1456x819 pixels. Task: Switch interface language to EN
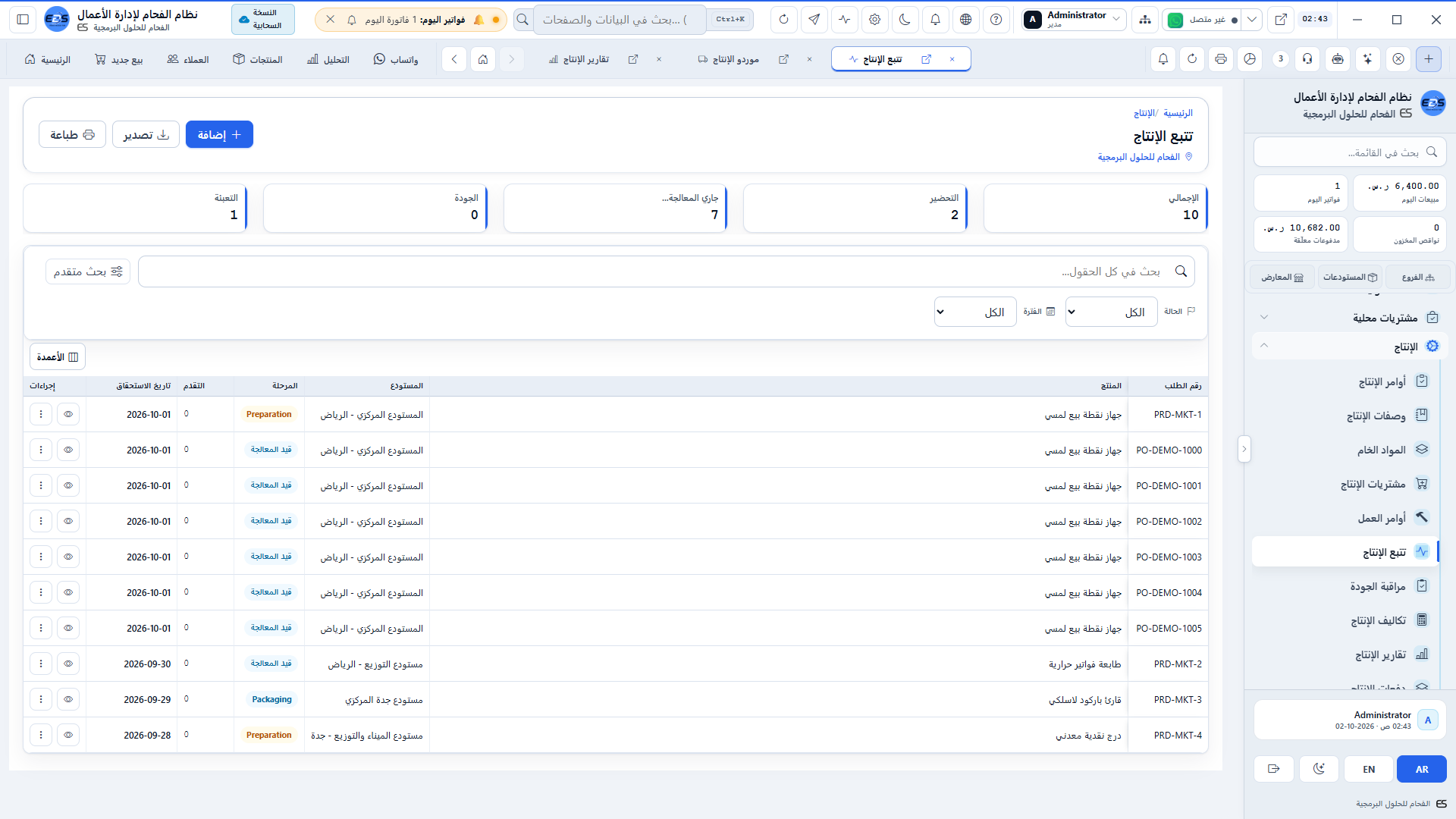point(1369,769)
